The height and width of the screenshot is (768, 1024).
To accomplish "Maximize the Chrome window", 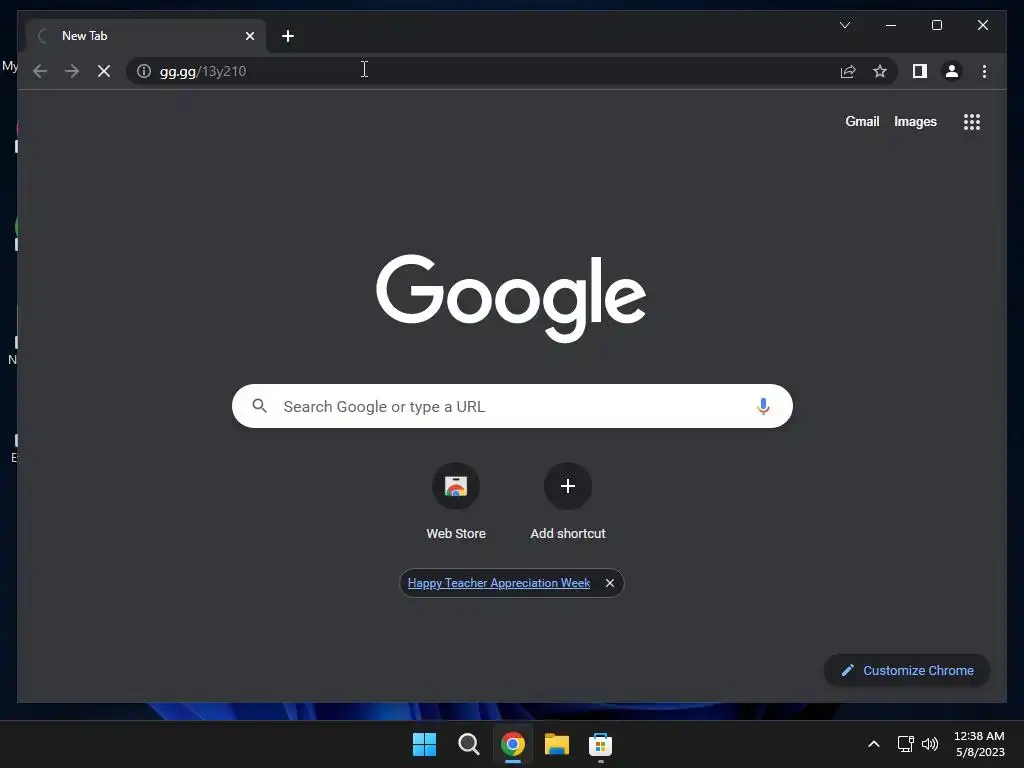I will coord(936,25).
